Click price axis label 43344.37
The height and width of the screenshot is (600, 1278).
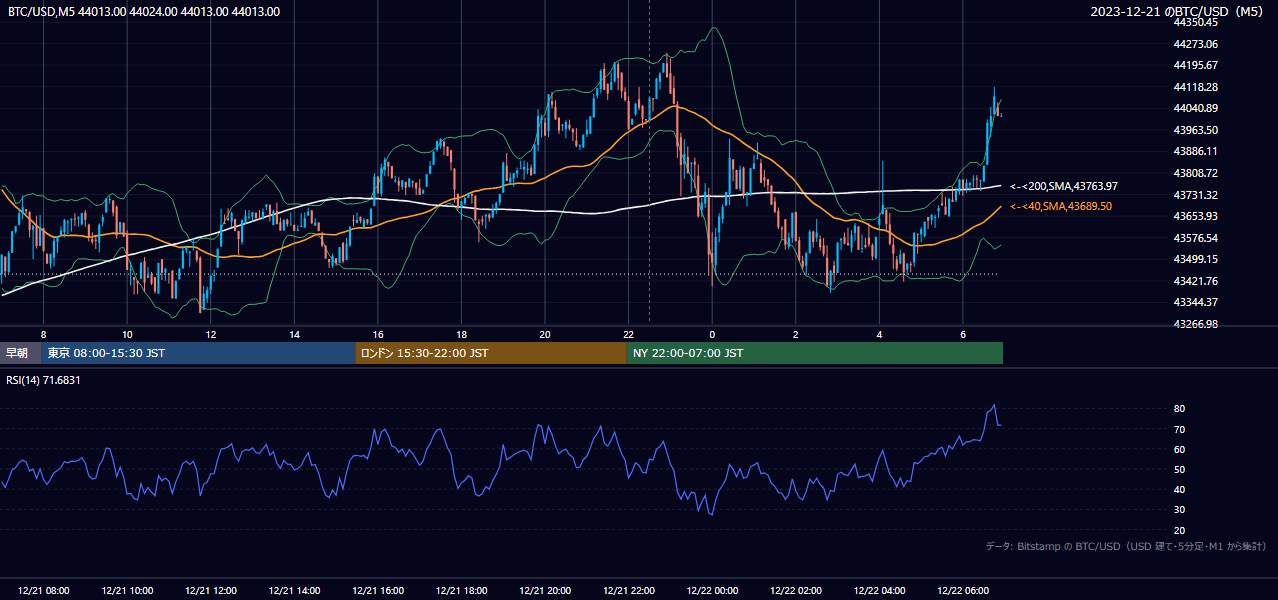pos(1195,302)
